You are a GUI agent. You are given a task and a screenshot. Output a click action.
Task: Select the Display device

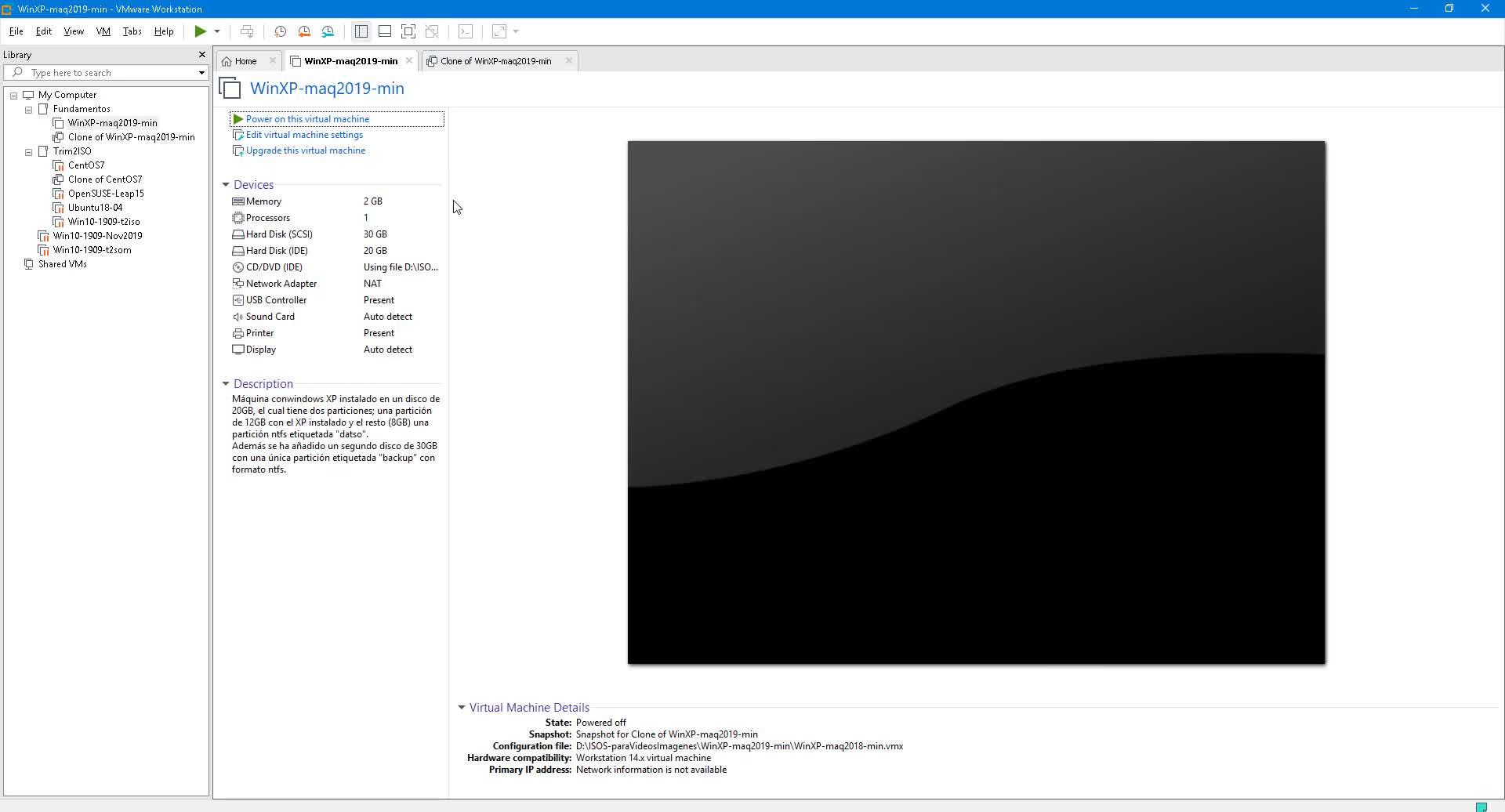335,350
